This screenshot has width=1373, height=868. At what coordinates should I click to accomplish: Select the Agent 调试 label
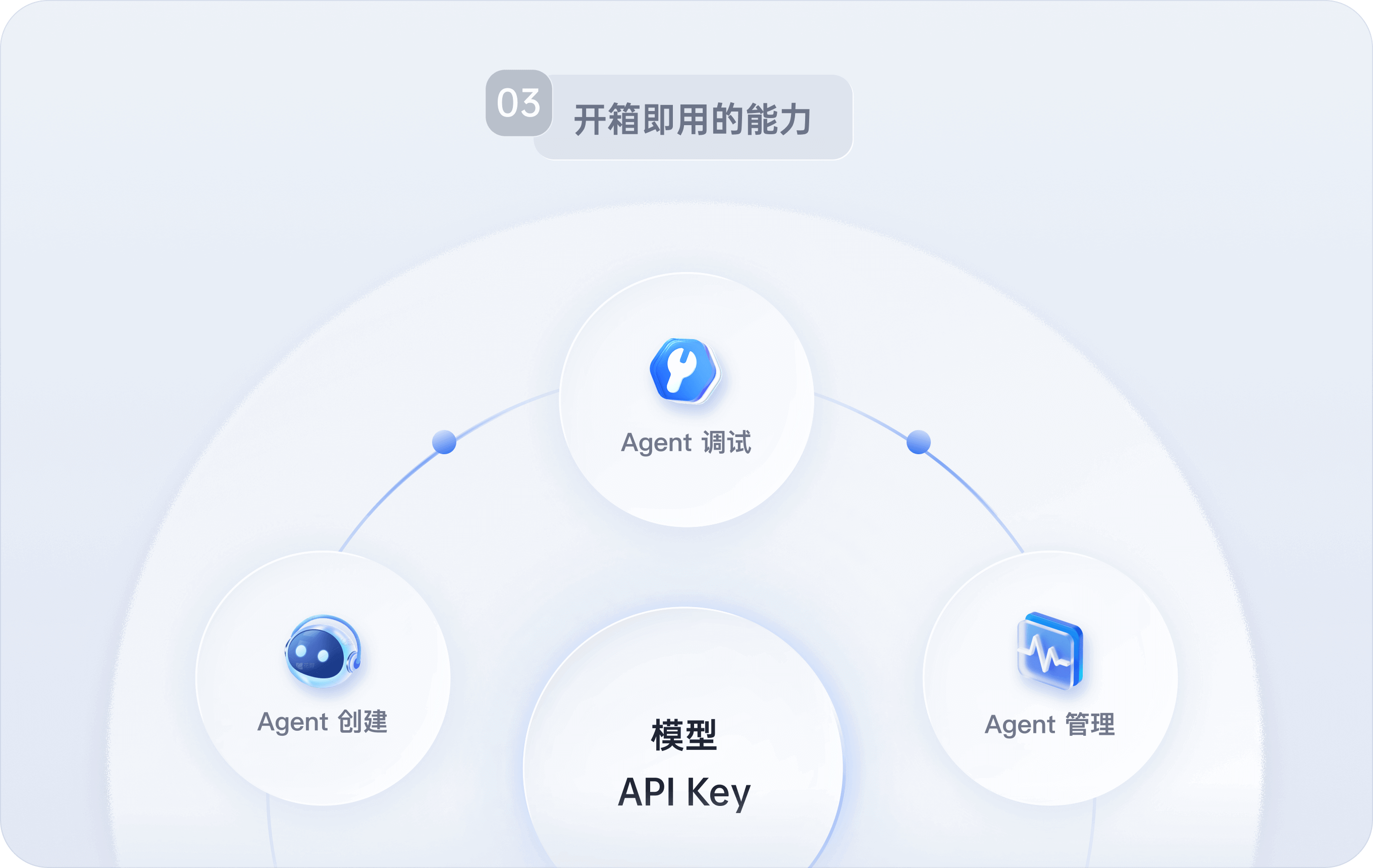(x=686, y=442)
